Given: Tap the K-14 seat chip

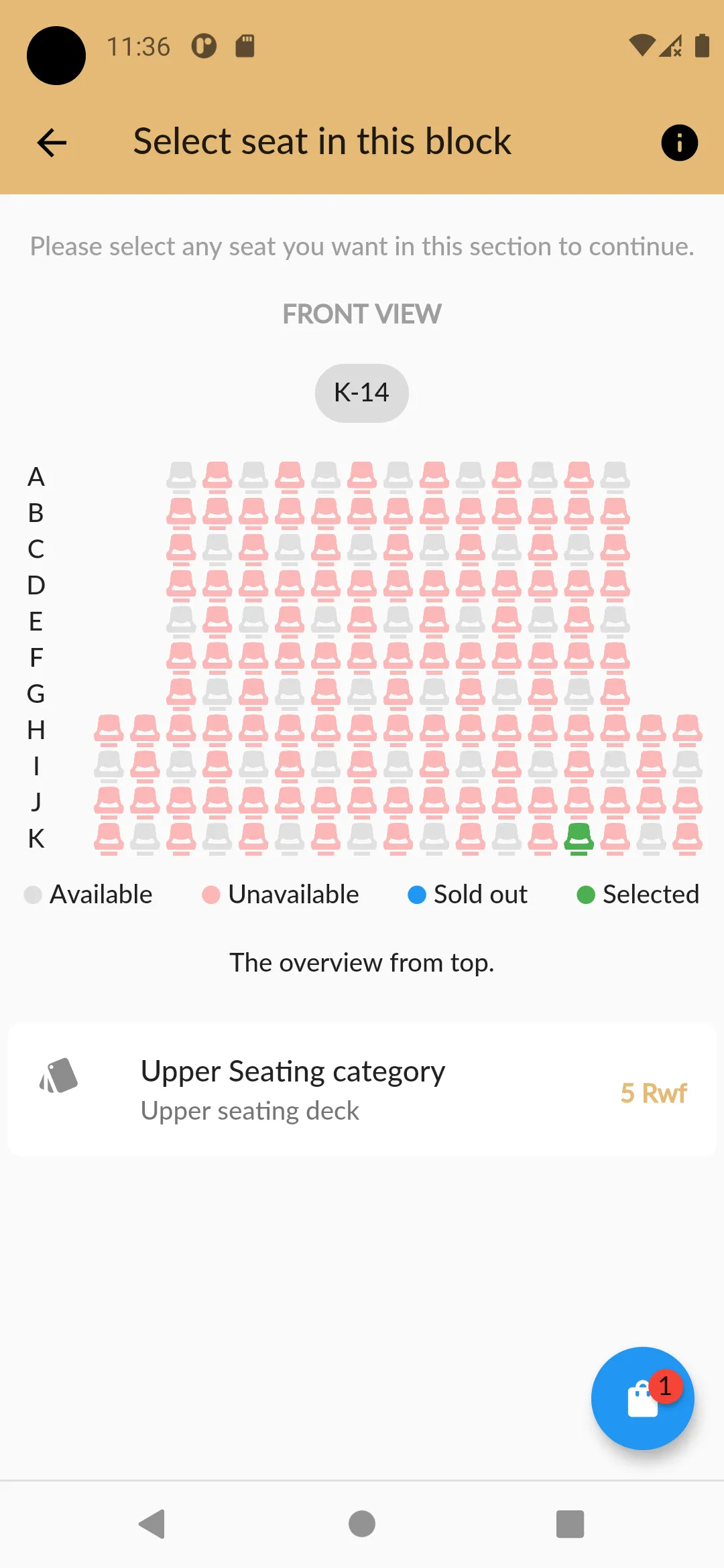Looking at the screenshot, I should (x=362, y=393).
